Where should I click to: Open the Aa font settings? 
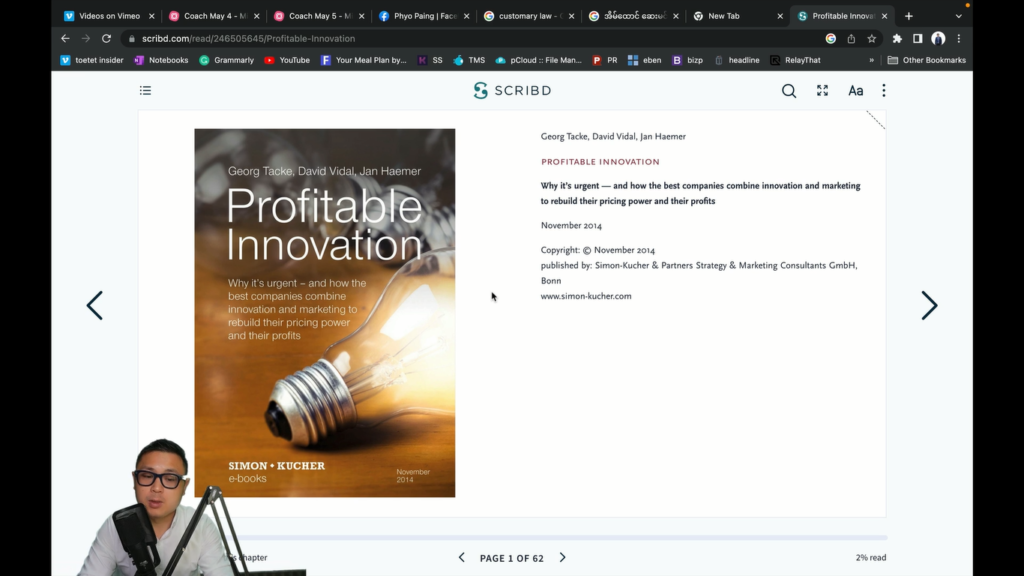pyautogui.click(x=856, y=91)
